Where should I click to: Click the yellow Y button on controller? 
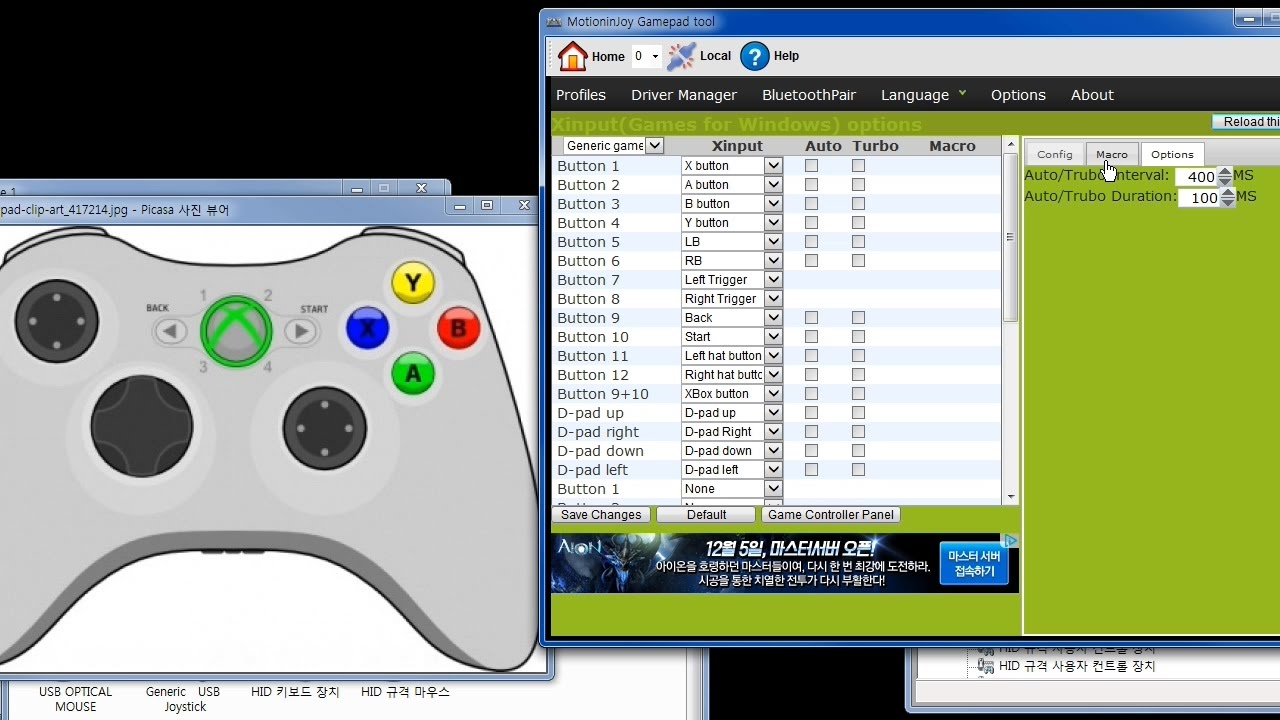click(x=413, y=283)
